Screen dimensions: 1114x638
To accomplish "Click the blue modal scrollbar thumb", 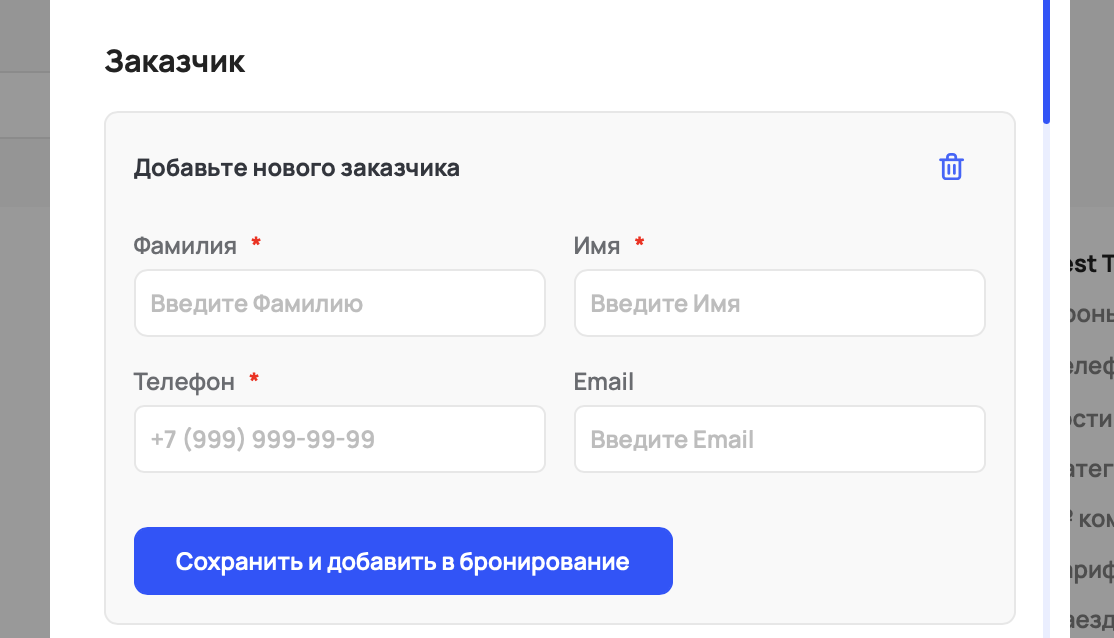I will click(1046, 60).
